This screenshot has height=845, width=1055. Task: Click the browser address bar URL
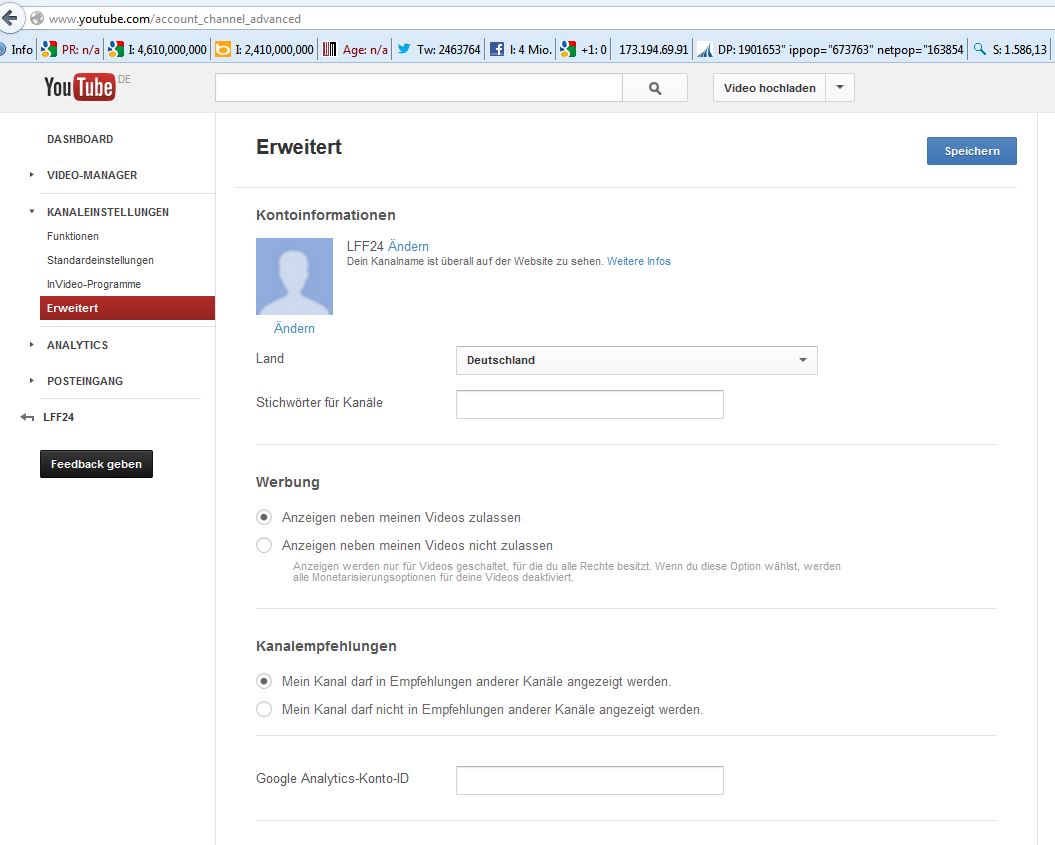pyautogui.click(x=175, y=19)
